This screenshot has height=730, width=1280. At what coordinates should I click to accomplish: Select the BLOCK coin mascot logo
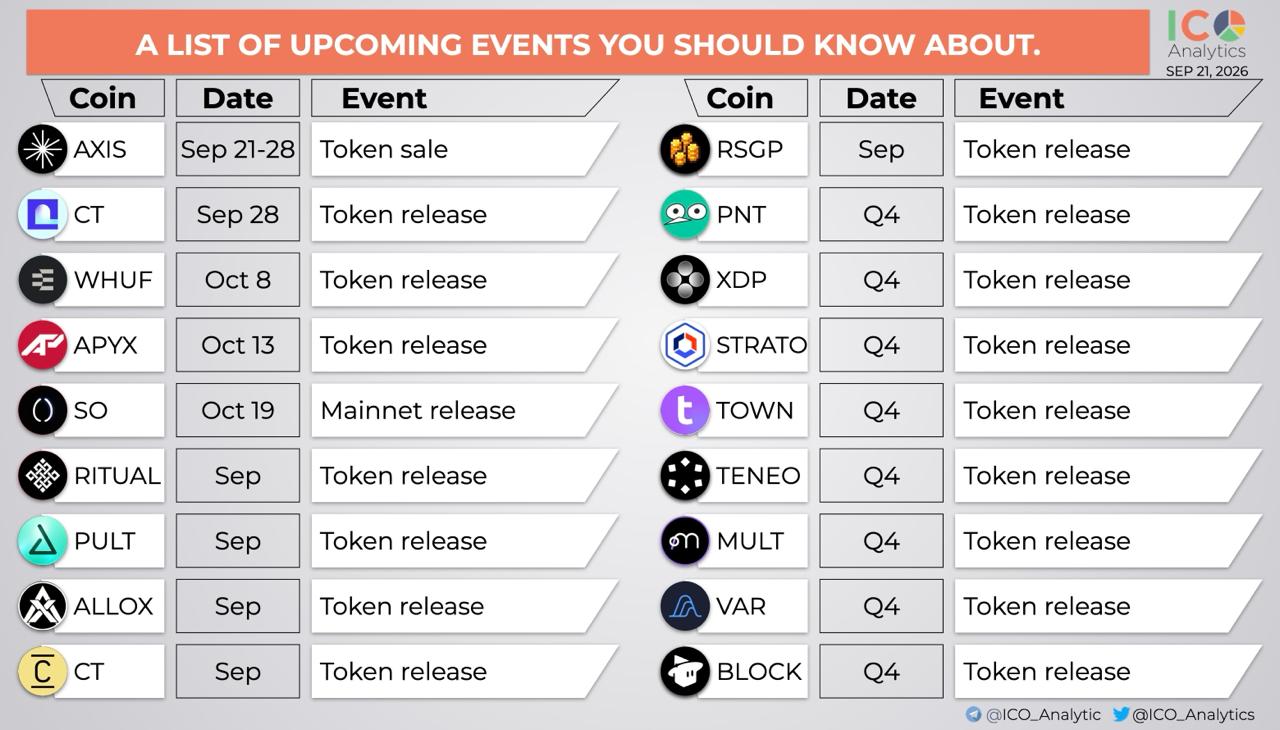(x=685, y=671)
